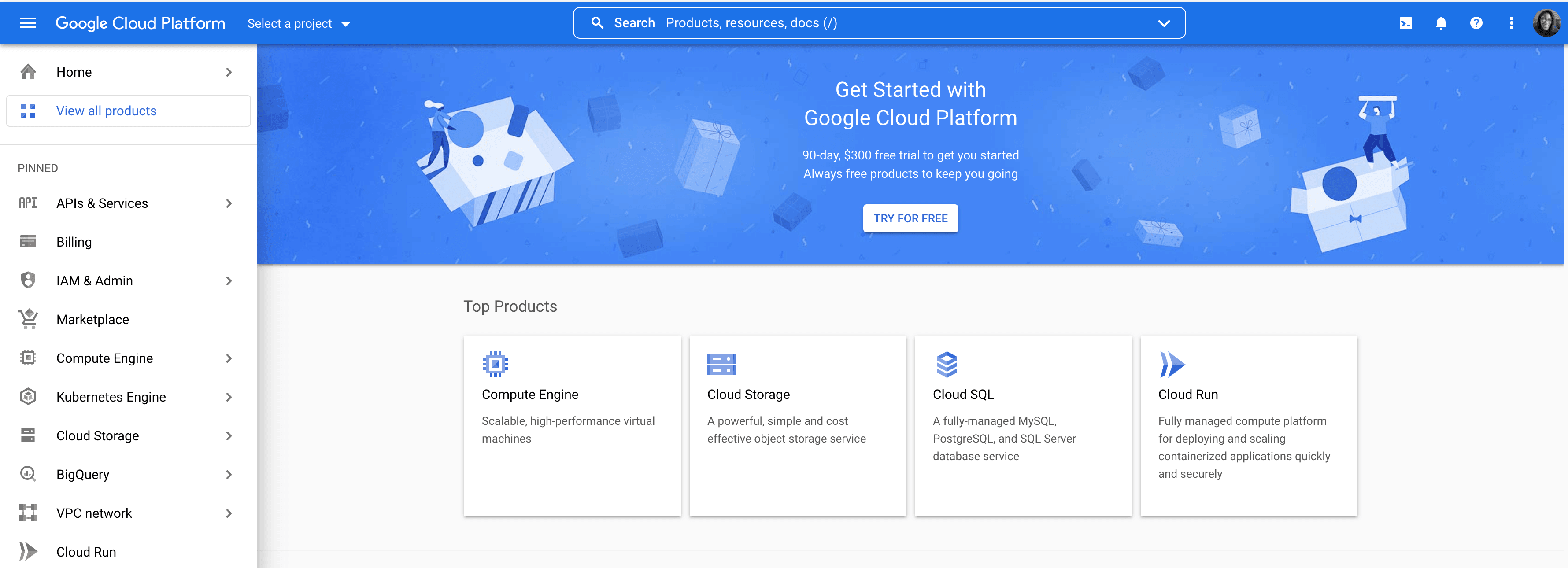Open the three-dot settings menu
Viewport: 1568px width, 568px height.
click(x=1511, y=23)
